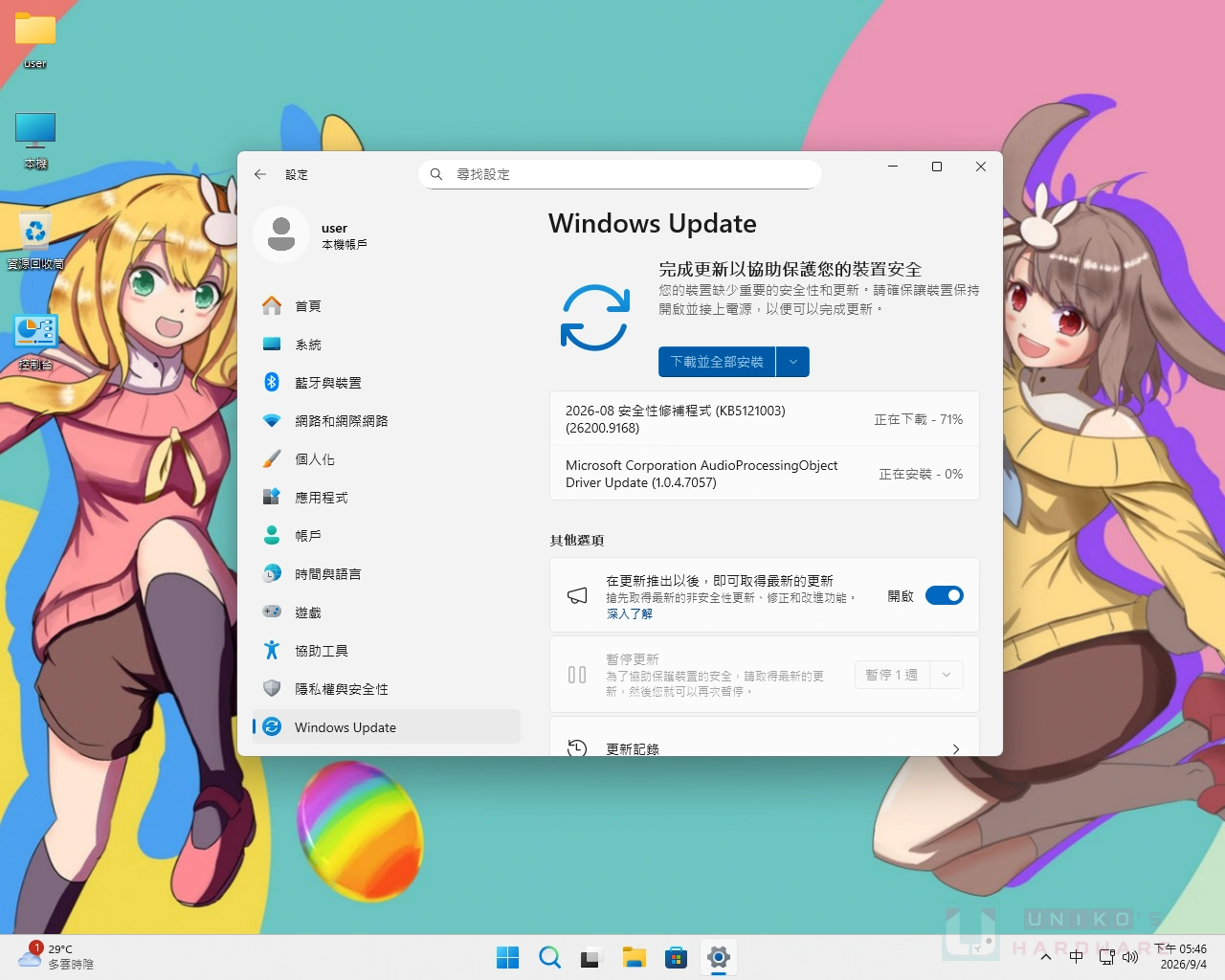The width and height of the screenshot is (1225, 980).
Task: Click the back arrow in Settings header
Action: [x=259, y=174]
